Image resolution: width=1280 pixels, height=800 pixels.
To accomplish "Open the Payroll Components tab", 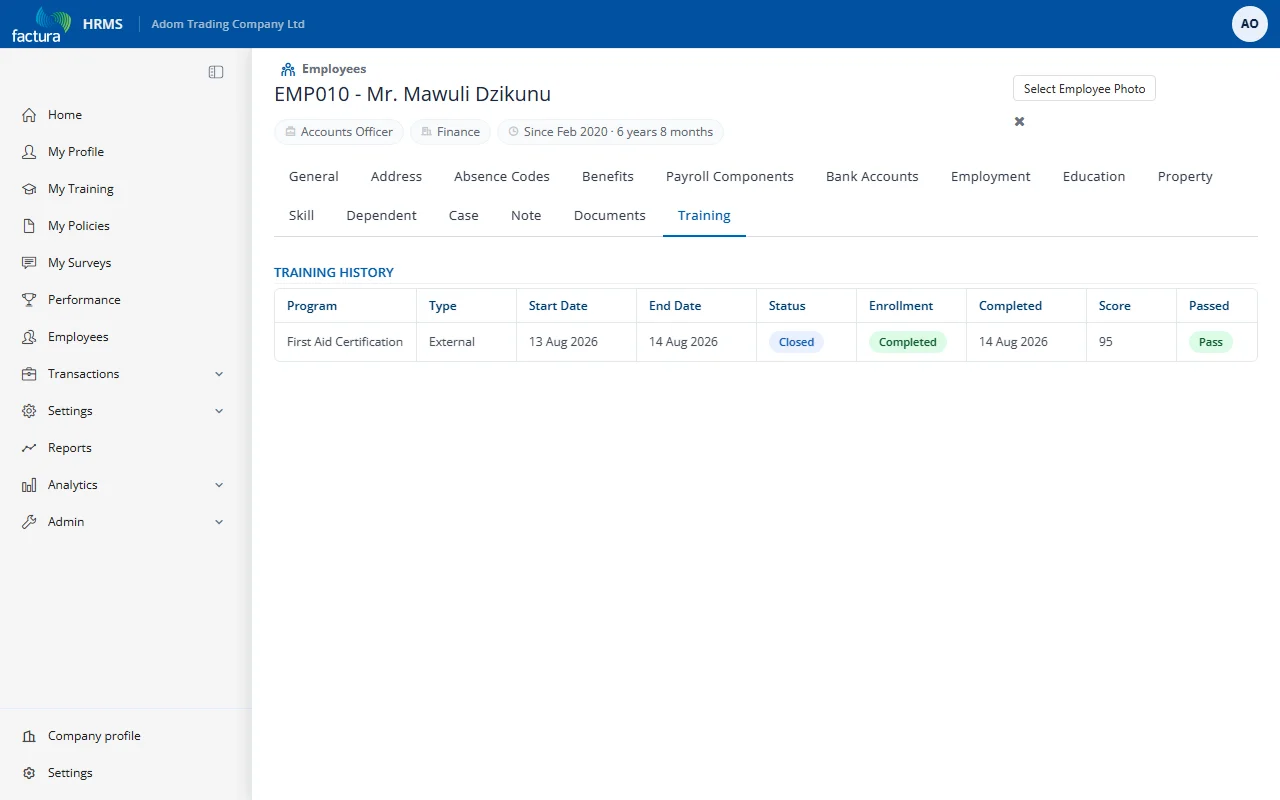I will 730,177.
